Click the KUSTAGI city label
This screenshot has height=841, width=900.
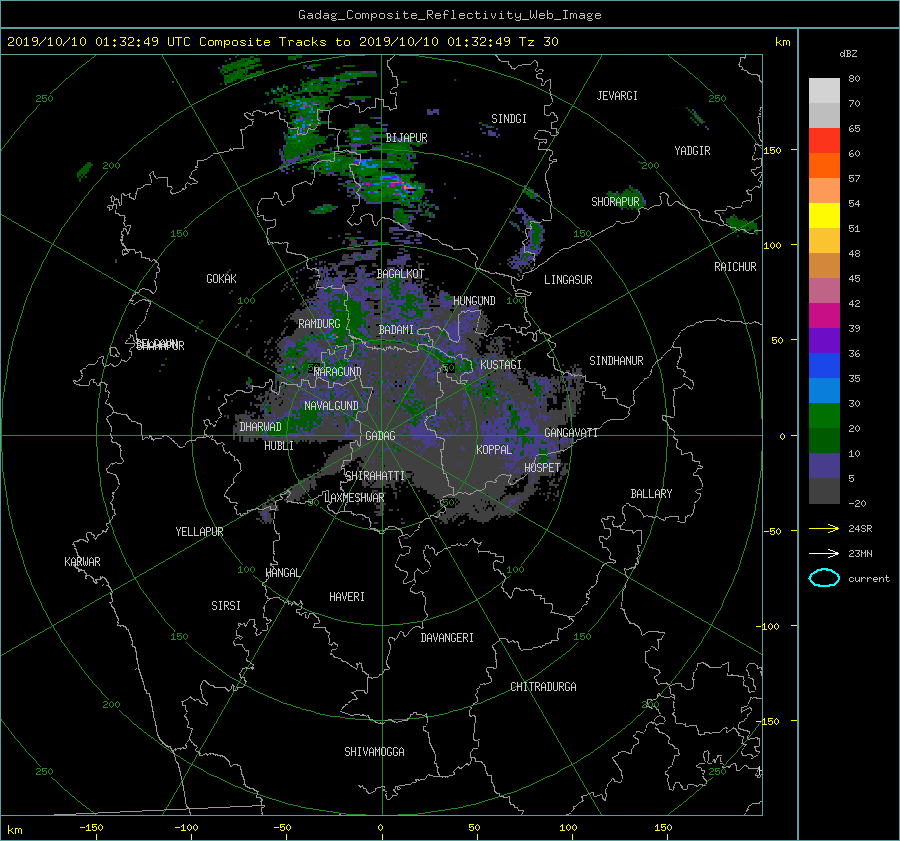501,365
